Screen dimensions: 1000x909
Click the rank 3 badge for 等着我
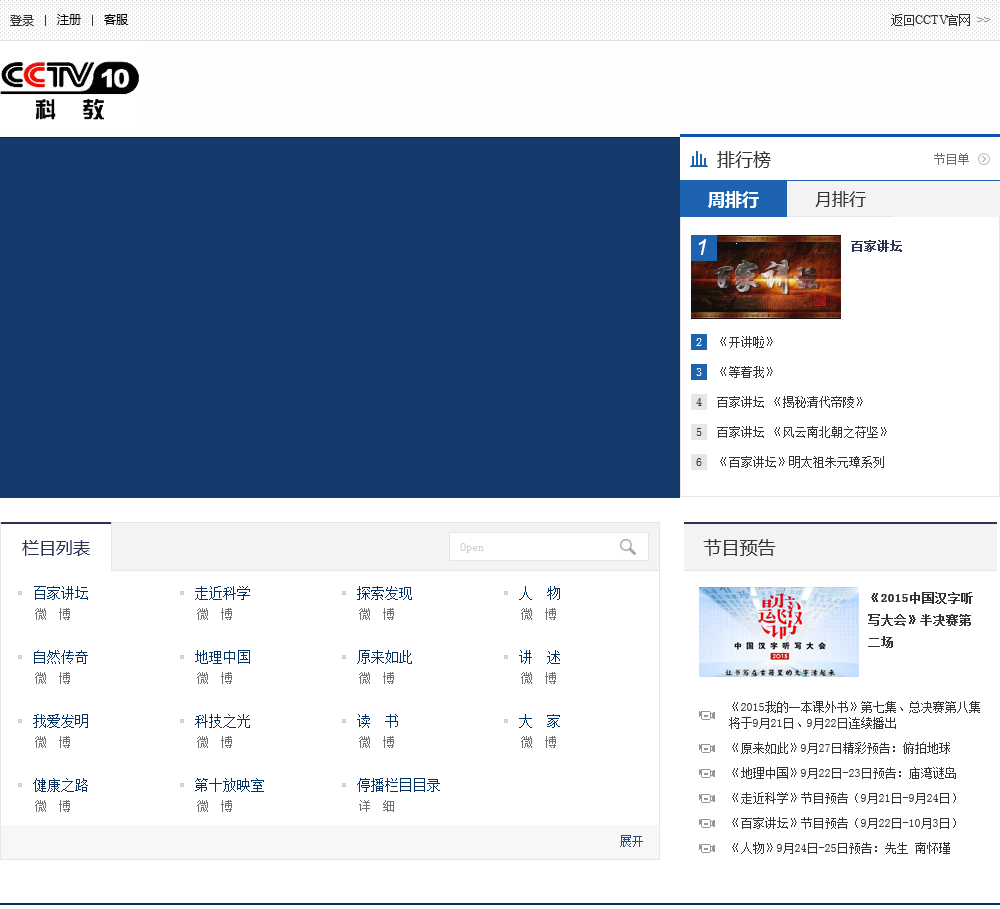coord(699,372)
